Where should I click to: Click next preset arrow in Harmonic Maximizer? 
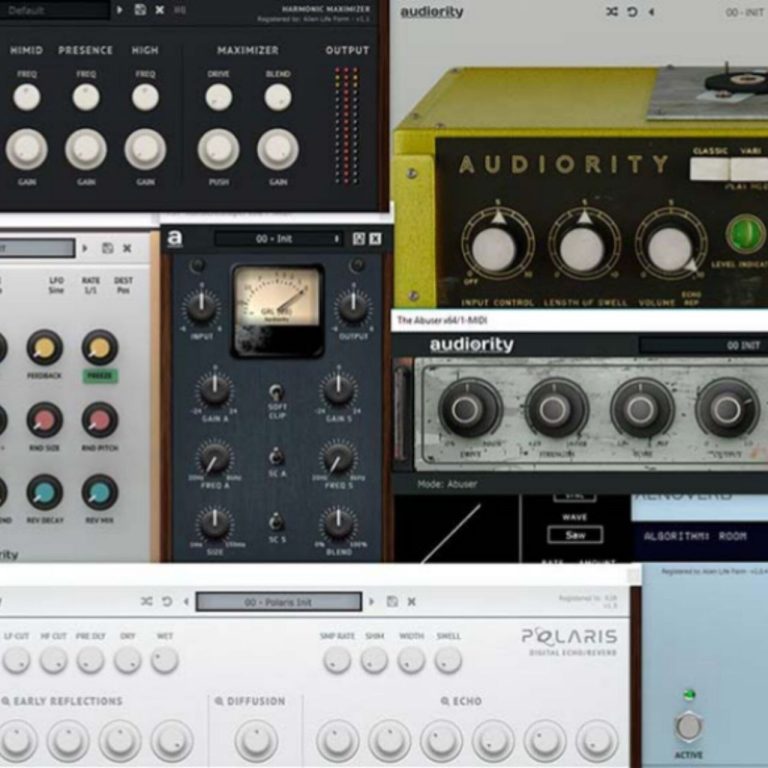(x=120, y=9)
